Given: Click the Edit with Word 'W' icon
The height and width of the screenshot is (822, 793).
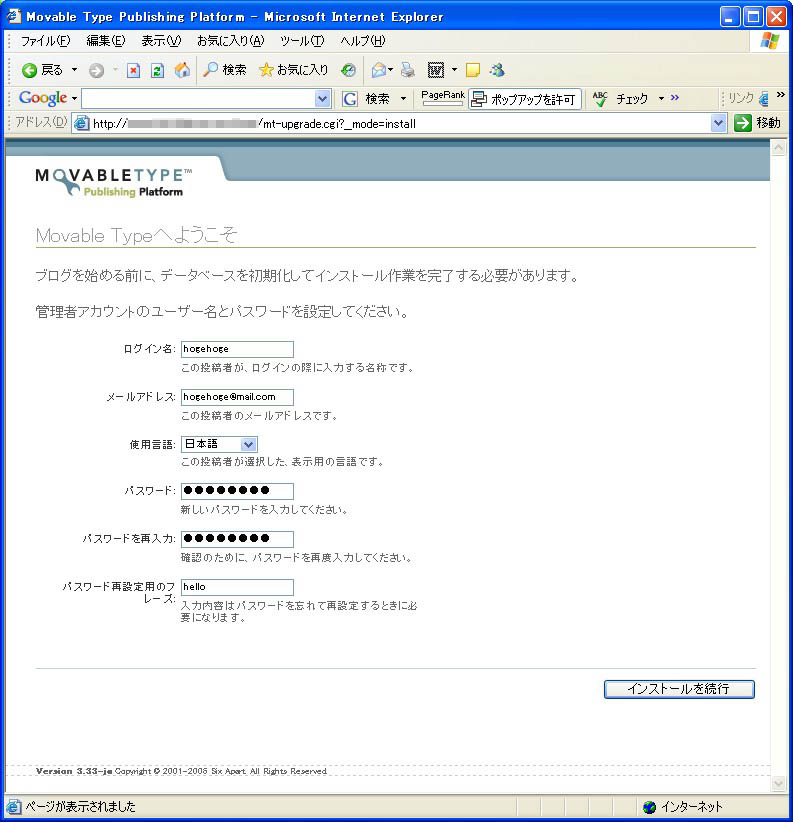Looking at the screenshot, I should [436, 70].
